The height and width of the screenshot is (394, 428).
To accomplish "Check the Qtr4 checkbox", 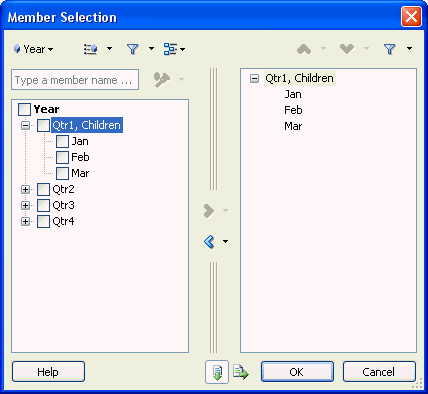I will (x=43, y=221).
